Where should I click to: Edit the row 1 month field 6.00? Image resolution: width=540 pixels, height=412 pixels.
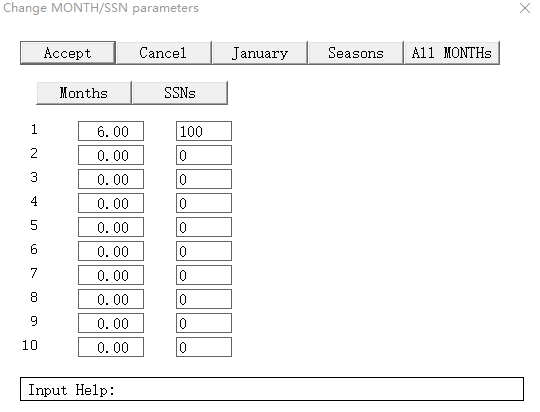[111, 131]
